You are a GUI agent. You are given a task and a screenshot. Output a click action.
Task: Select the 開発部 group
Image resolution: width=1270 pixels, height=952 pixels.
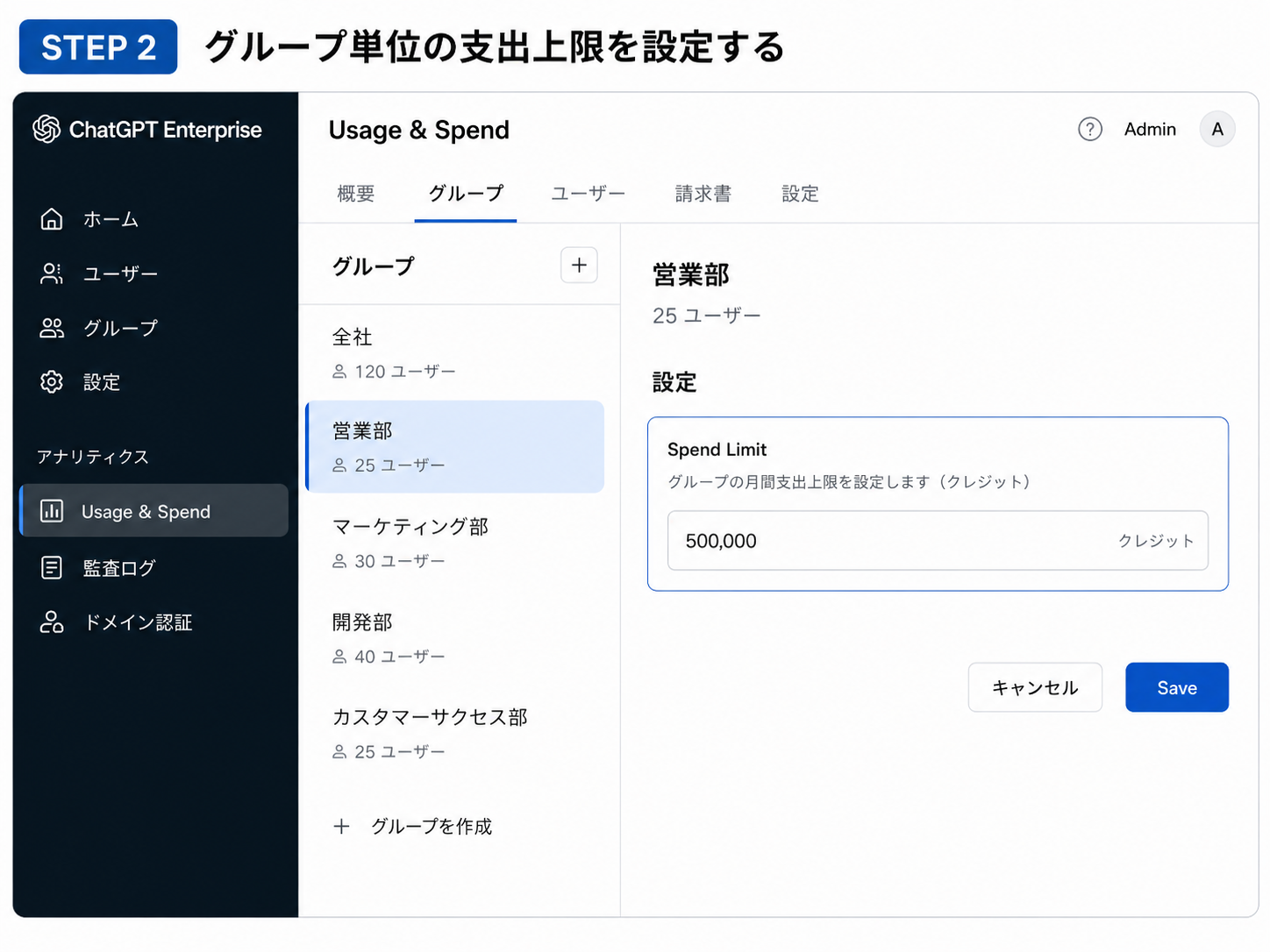point(454,638)
